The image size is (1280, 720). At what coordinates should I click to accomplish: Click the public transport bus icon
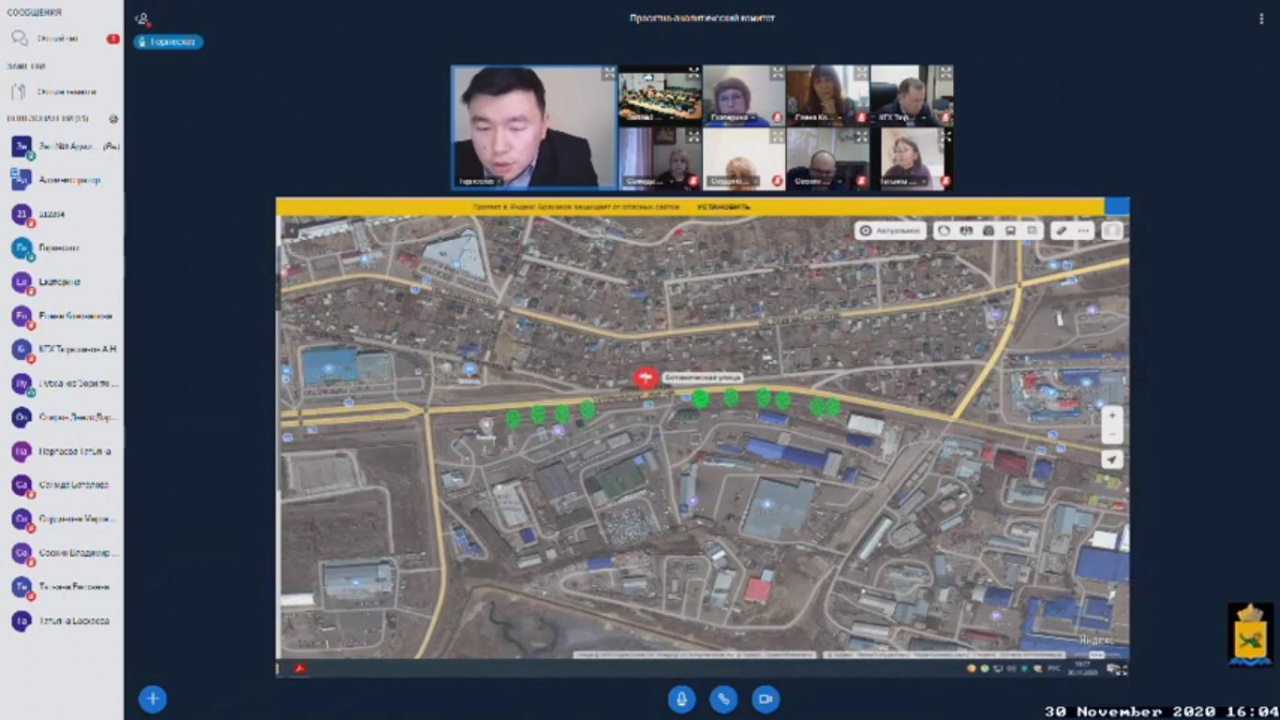click(x=1010, y=231)
